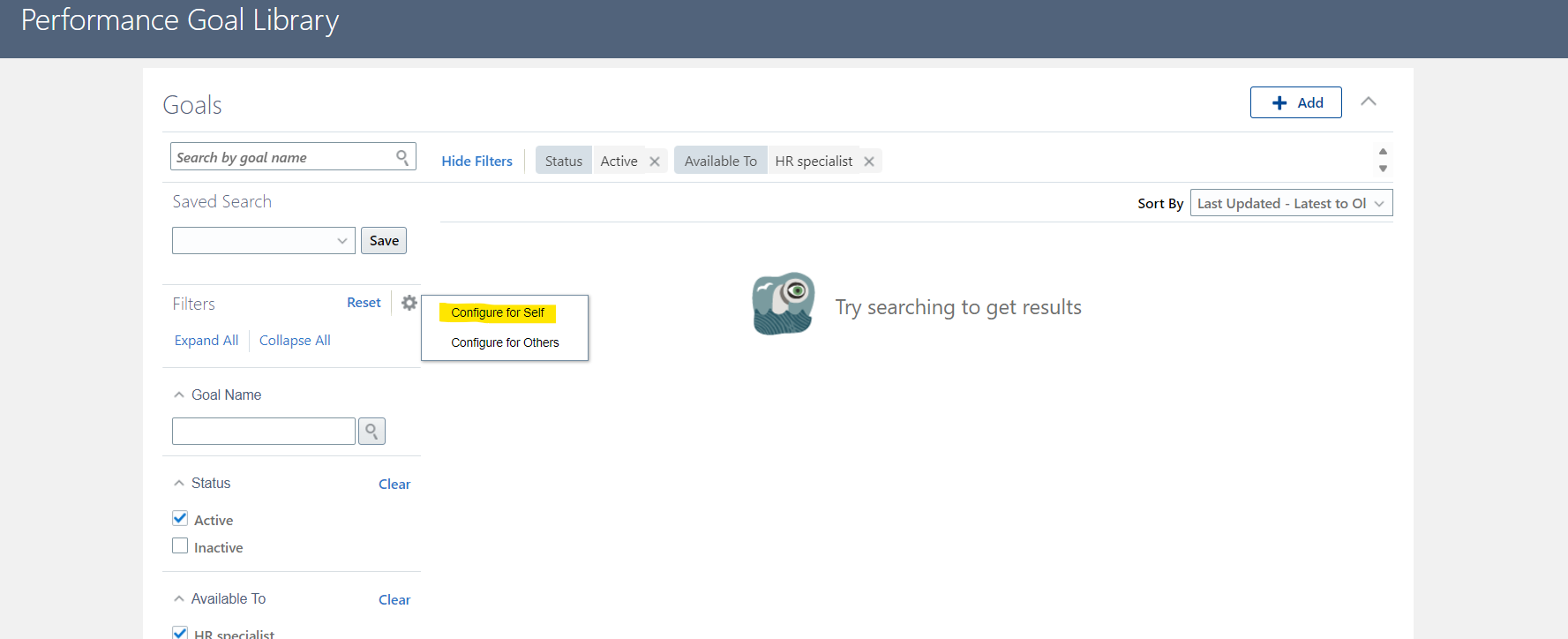Click the Goal Name filter text field
Screen dimensions: 1568x639
click(x=264, y=431)
